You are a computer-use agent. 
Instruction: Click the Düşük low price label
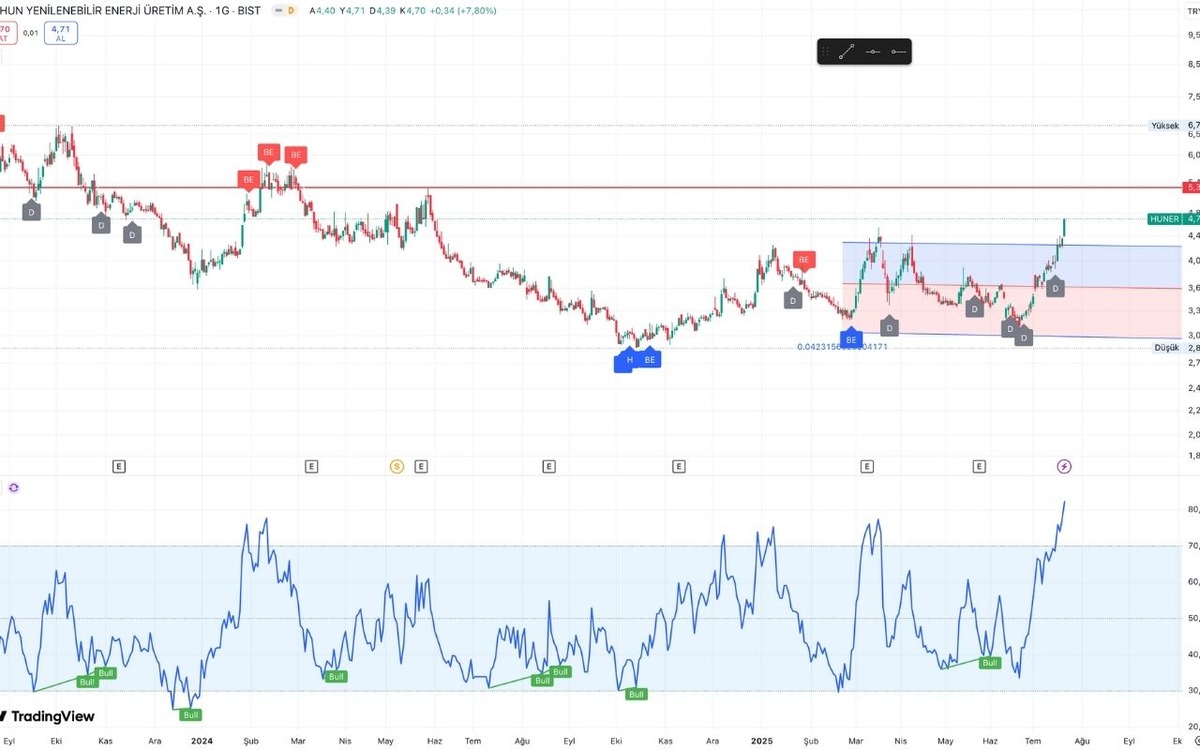click(x=1167, y=347)
